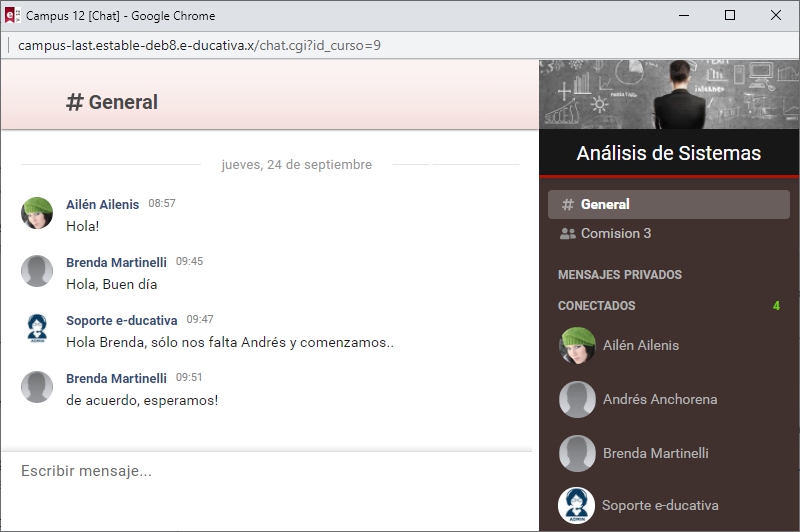This screenshot has width=800, height=532.
Task: Minimize the Chrome chat window
Action: pos(684,15)
